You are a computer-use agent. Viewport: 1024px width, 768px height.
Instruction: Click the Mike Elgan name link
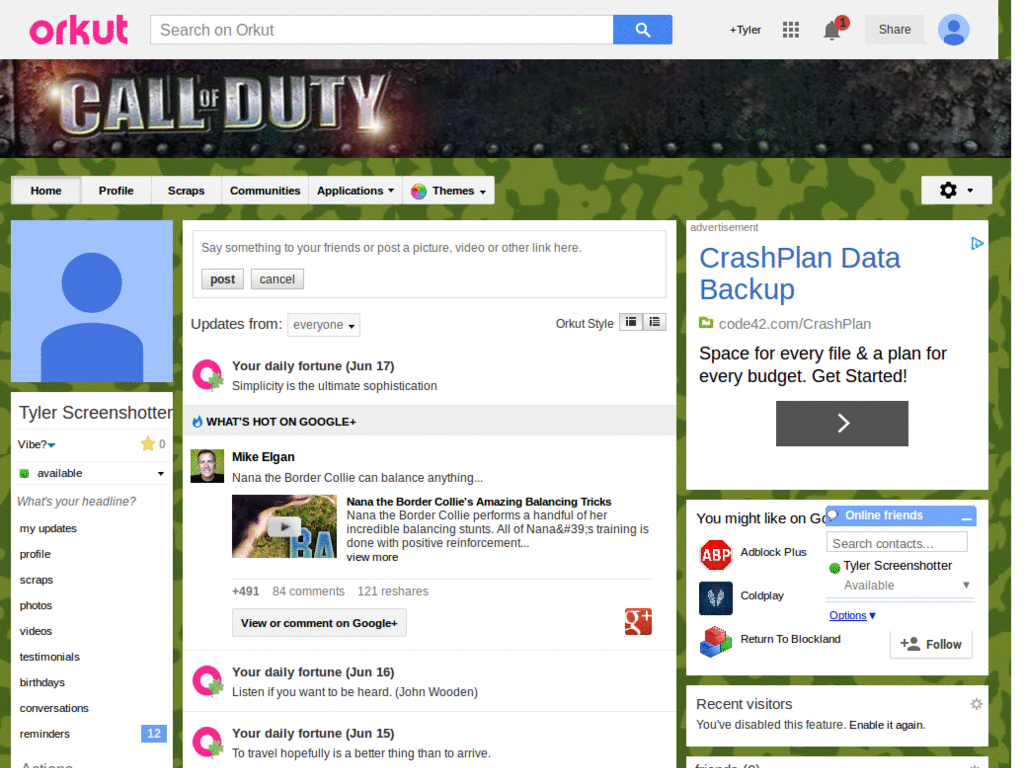[x=263, y=456]
